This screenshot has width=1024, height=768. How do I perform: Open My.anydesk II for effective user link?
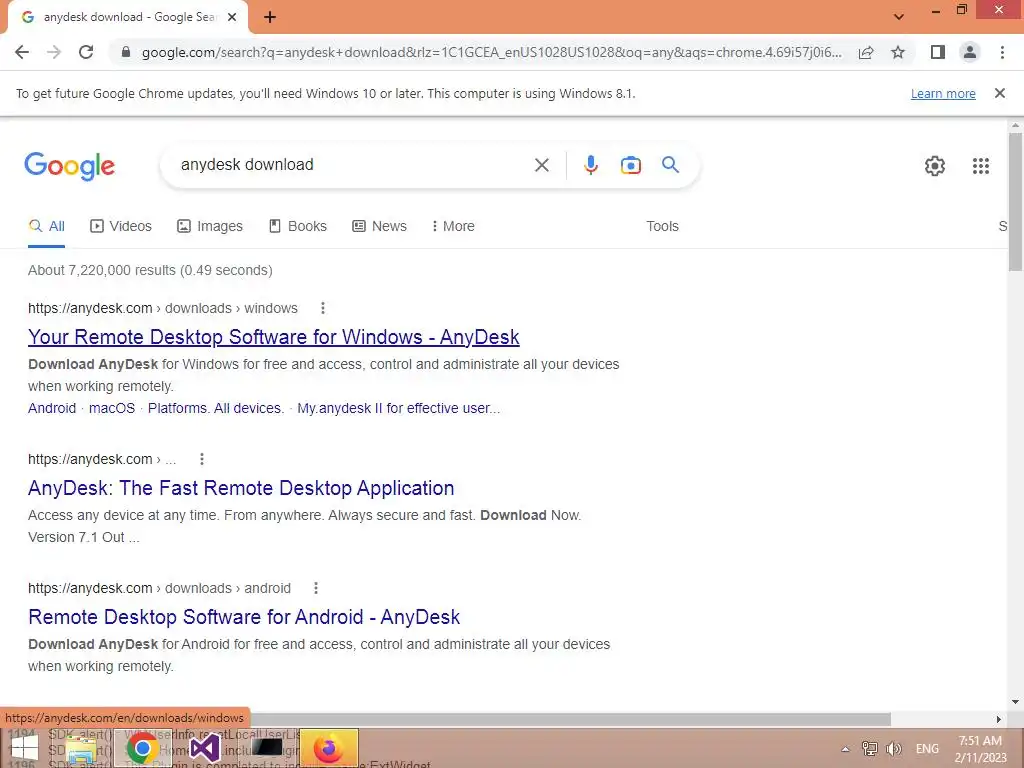398,408
